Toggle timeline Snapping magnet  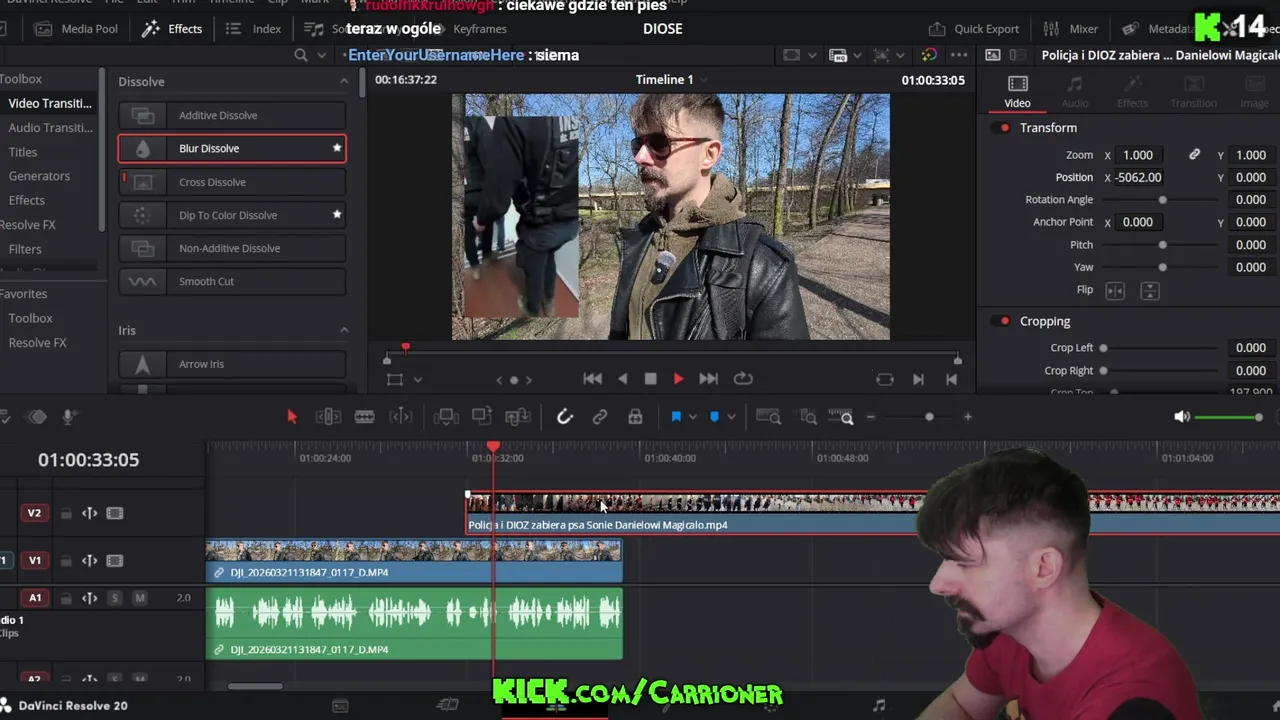click(565, 417)
